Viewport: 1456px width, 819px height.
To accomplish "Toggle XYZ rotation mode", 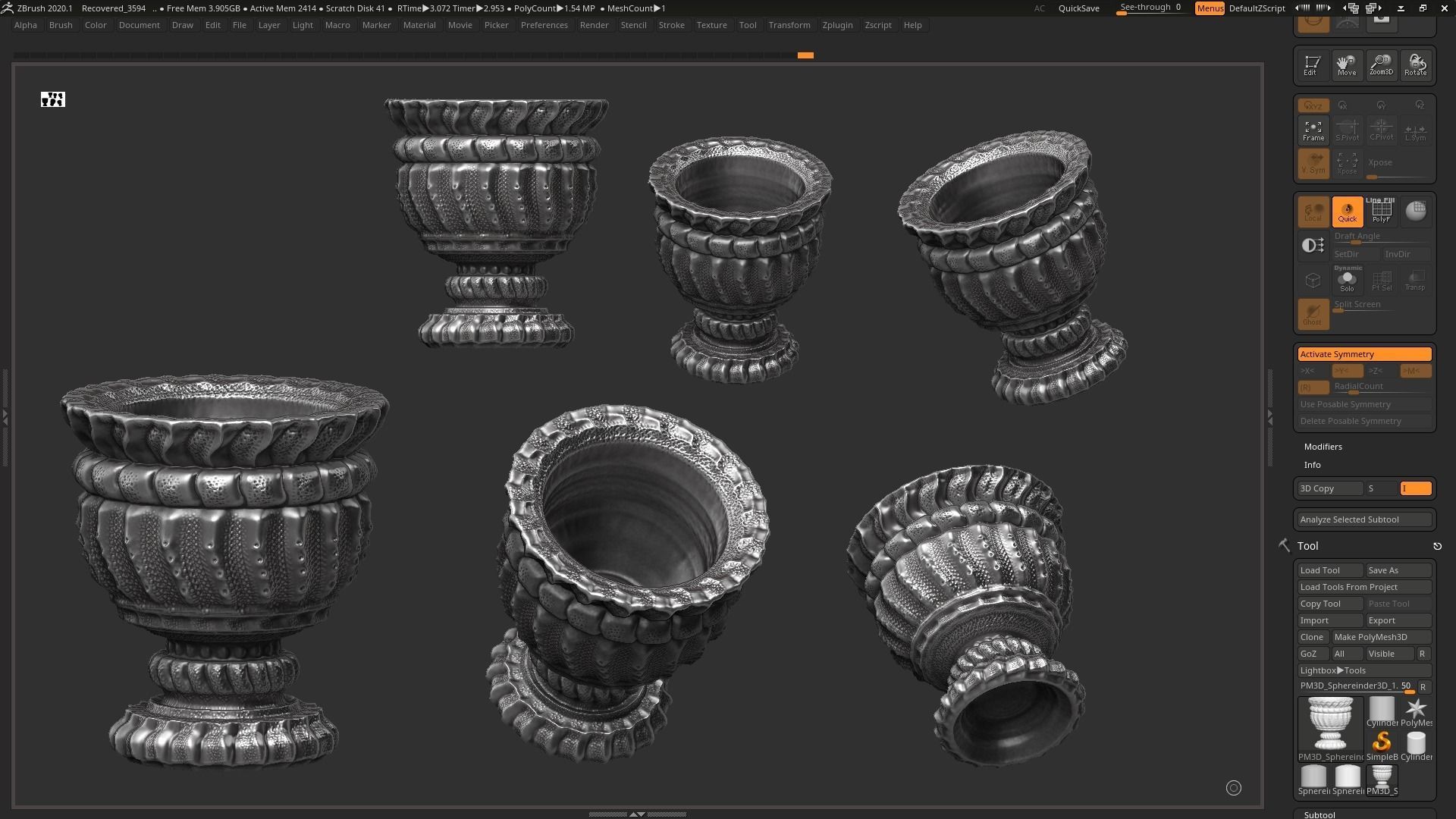I will click(x=1313, y=105).
